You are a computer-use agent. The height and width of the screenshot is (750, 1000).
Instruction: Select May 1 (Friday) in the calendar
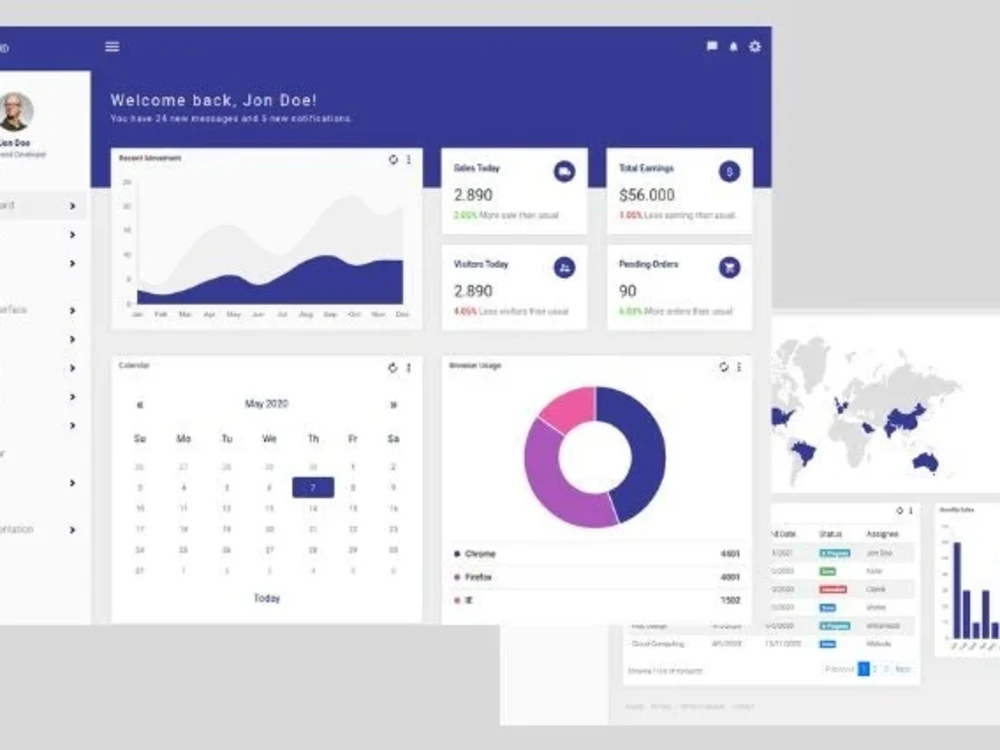[353, 467]
